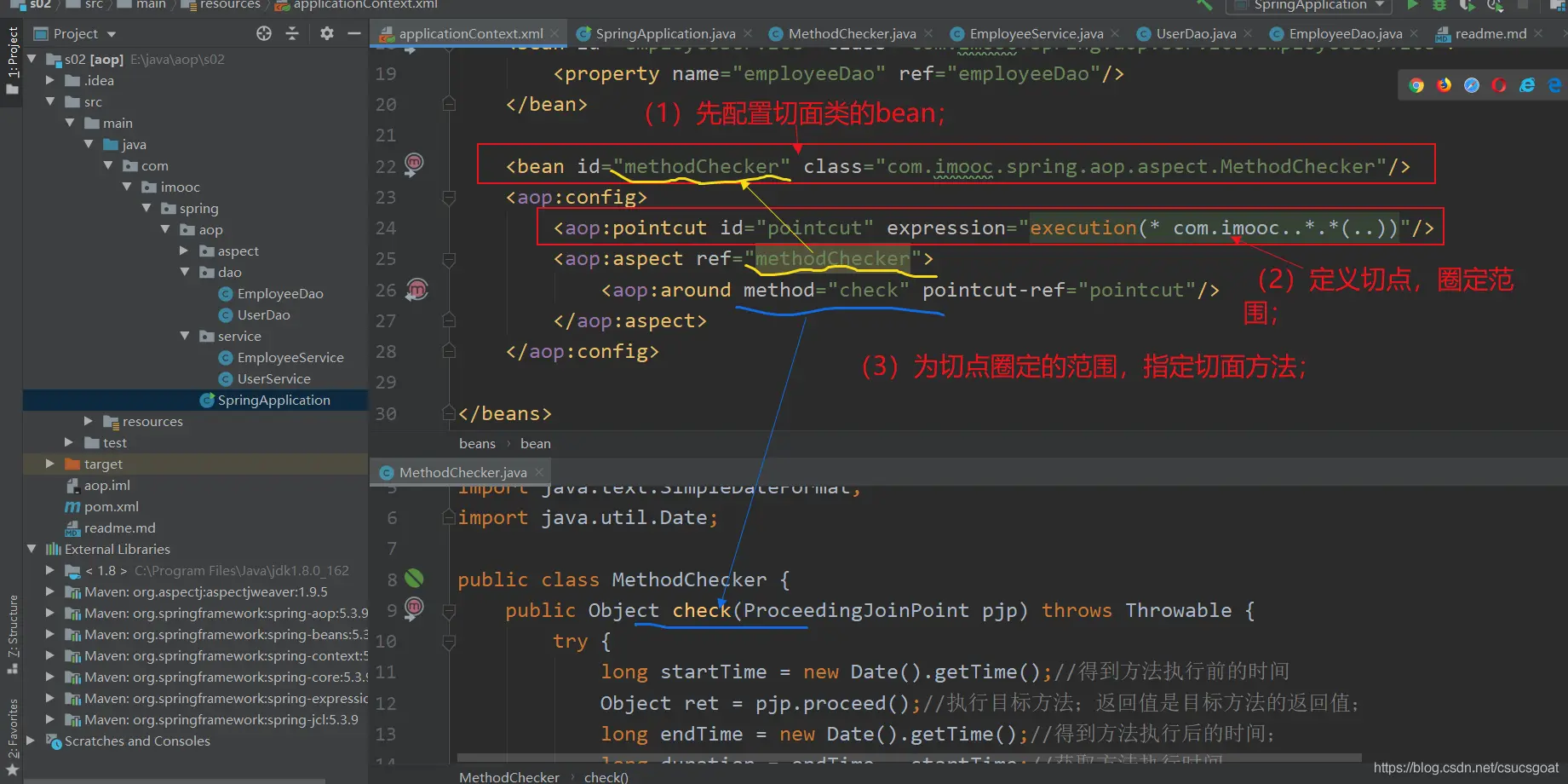Open Project panel settings gear

click(327, 33)
